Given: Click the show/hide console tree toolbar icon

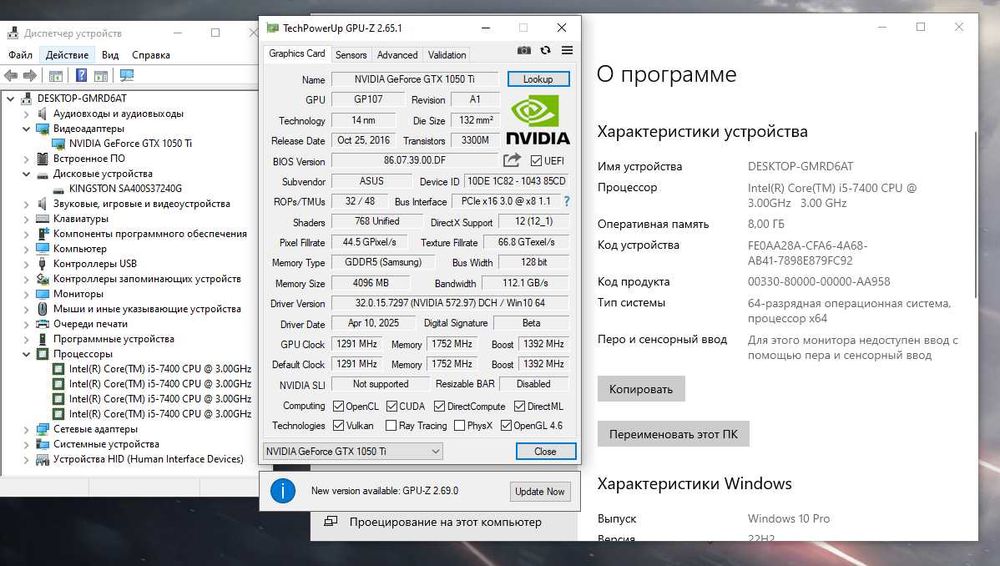Looking at the screenshot, I should (55, 76).
